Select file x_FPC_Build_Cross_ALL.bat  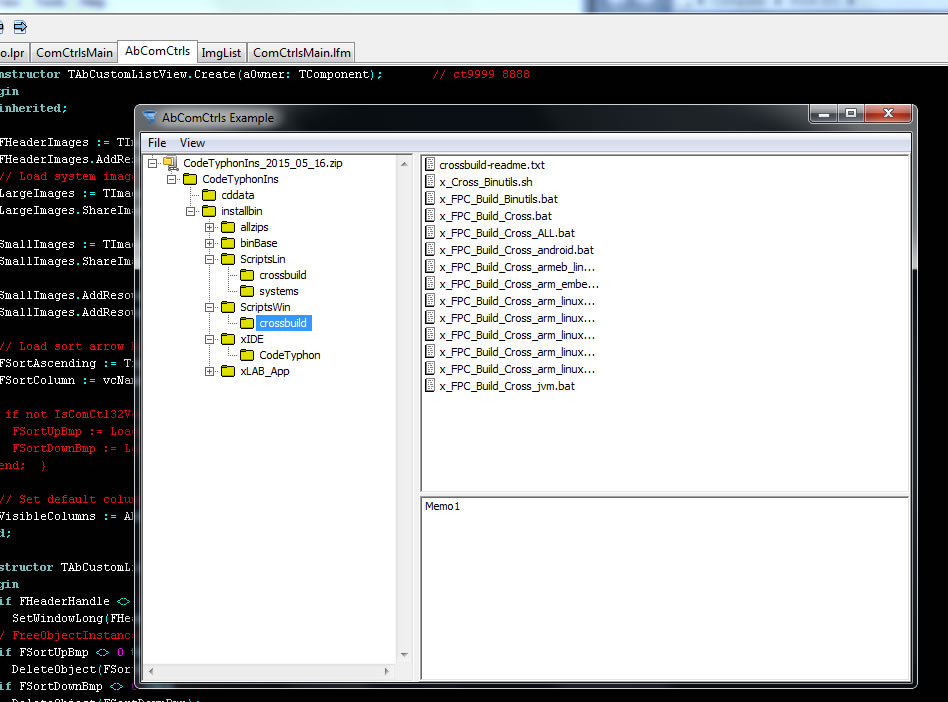point(507,233)
